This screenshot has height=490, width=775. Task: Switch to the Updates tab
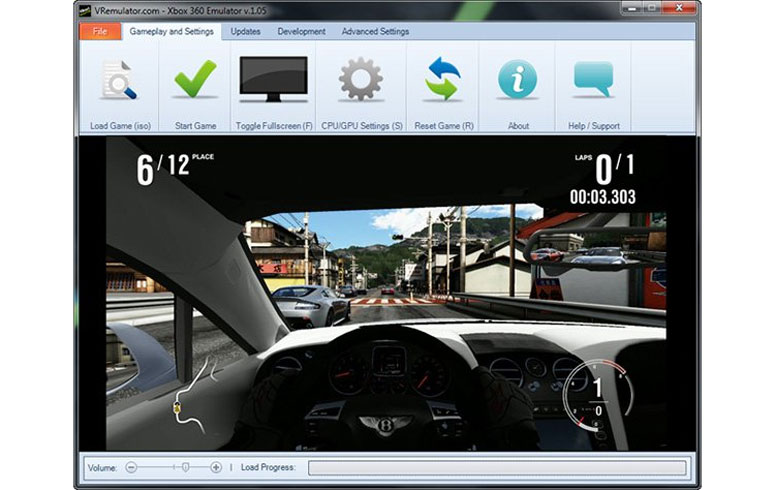pyautogui.click(x=245, y=31)
